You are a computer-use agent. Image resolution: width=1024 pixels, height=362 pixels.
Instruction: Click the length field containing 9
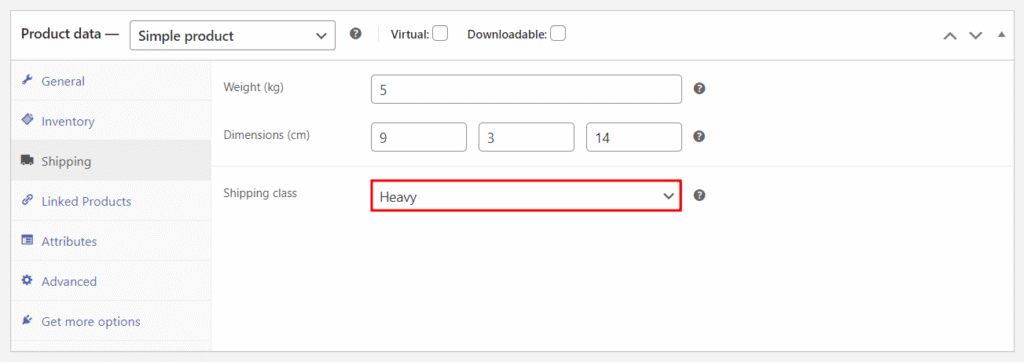pos(419,137)
